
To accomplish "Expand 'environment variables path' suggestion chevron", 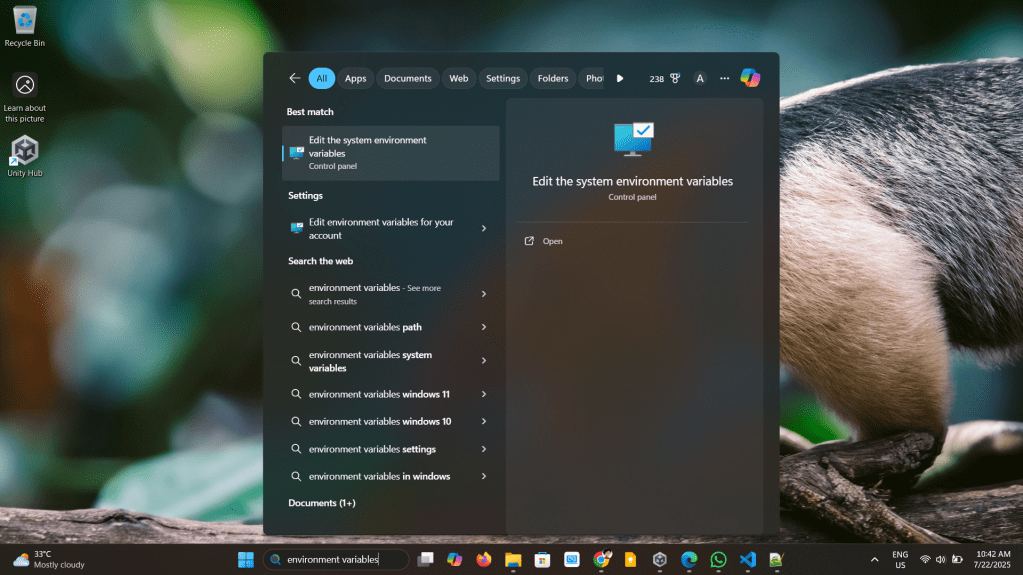I will (x=484, y=327).
